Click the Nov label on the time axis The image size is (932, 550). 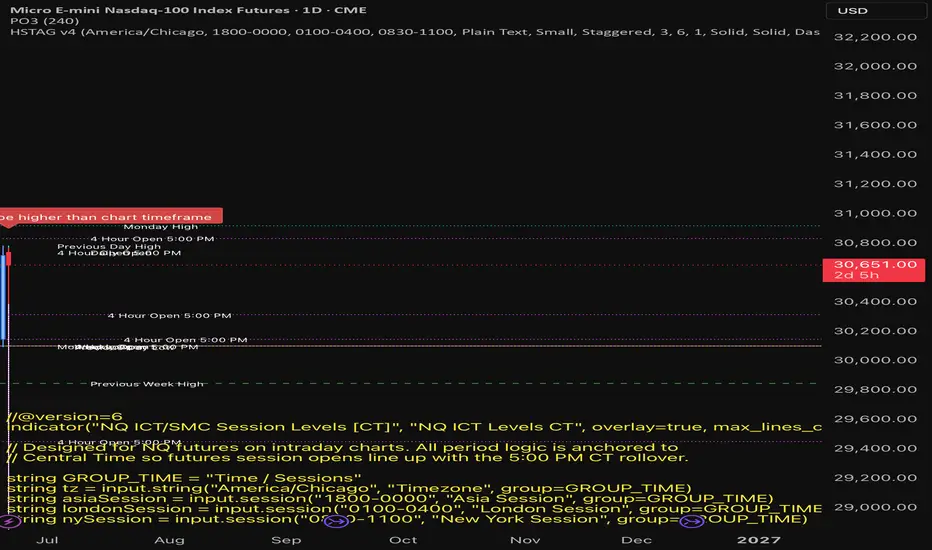click(x=525, y=540)
